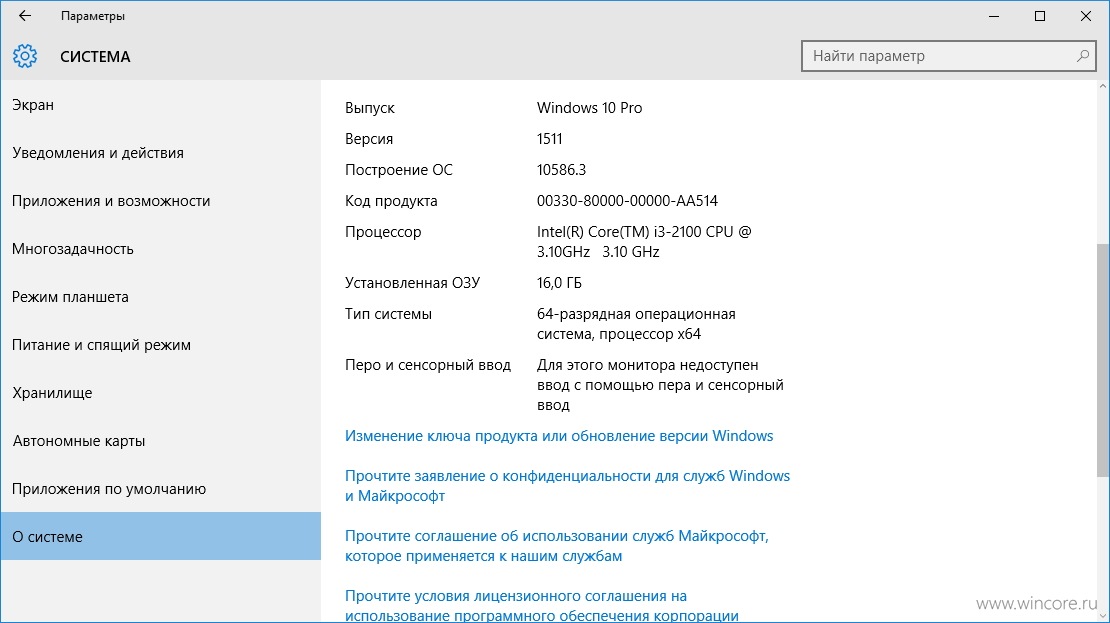Open the 'Экран' section
Screen dimensions: 1110x623
(161, 105)
